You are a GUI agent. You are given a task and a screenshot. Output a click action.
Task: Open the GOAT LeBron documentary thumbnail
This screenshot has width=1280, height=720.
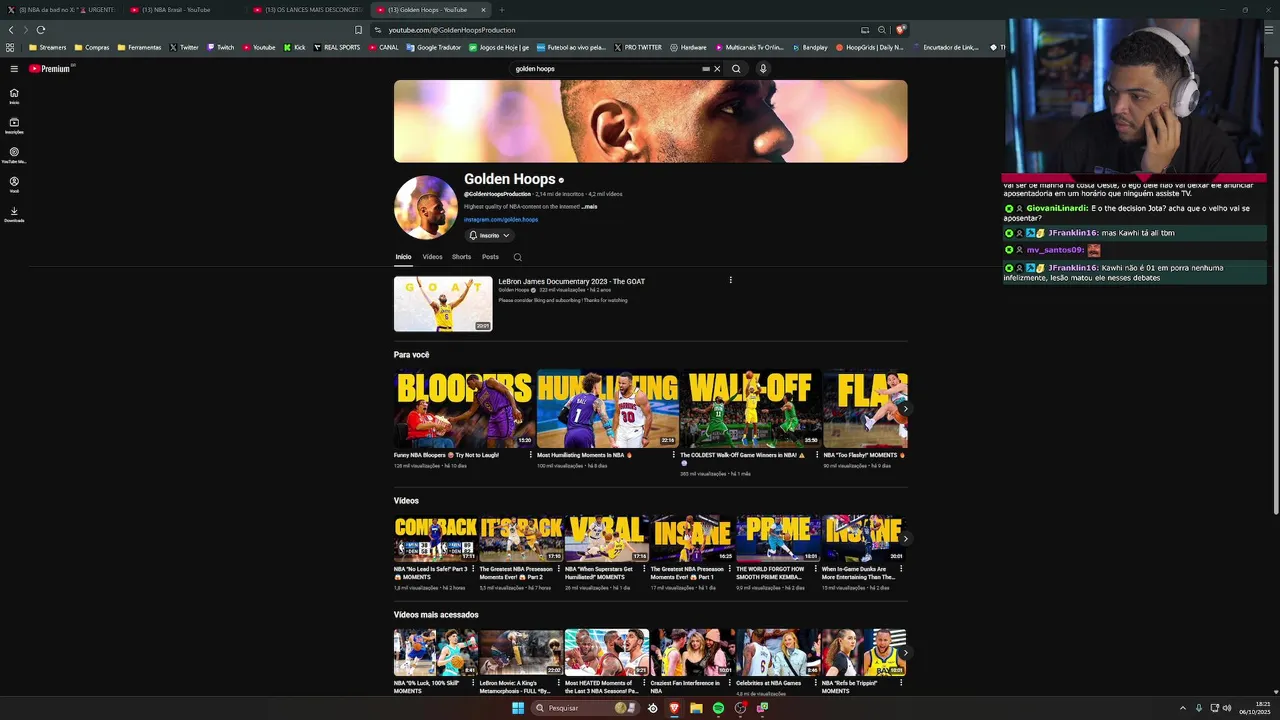coord(443,304)
